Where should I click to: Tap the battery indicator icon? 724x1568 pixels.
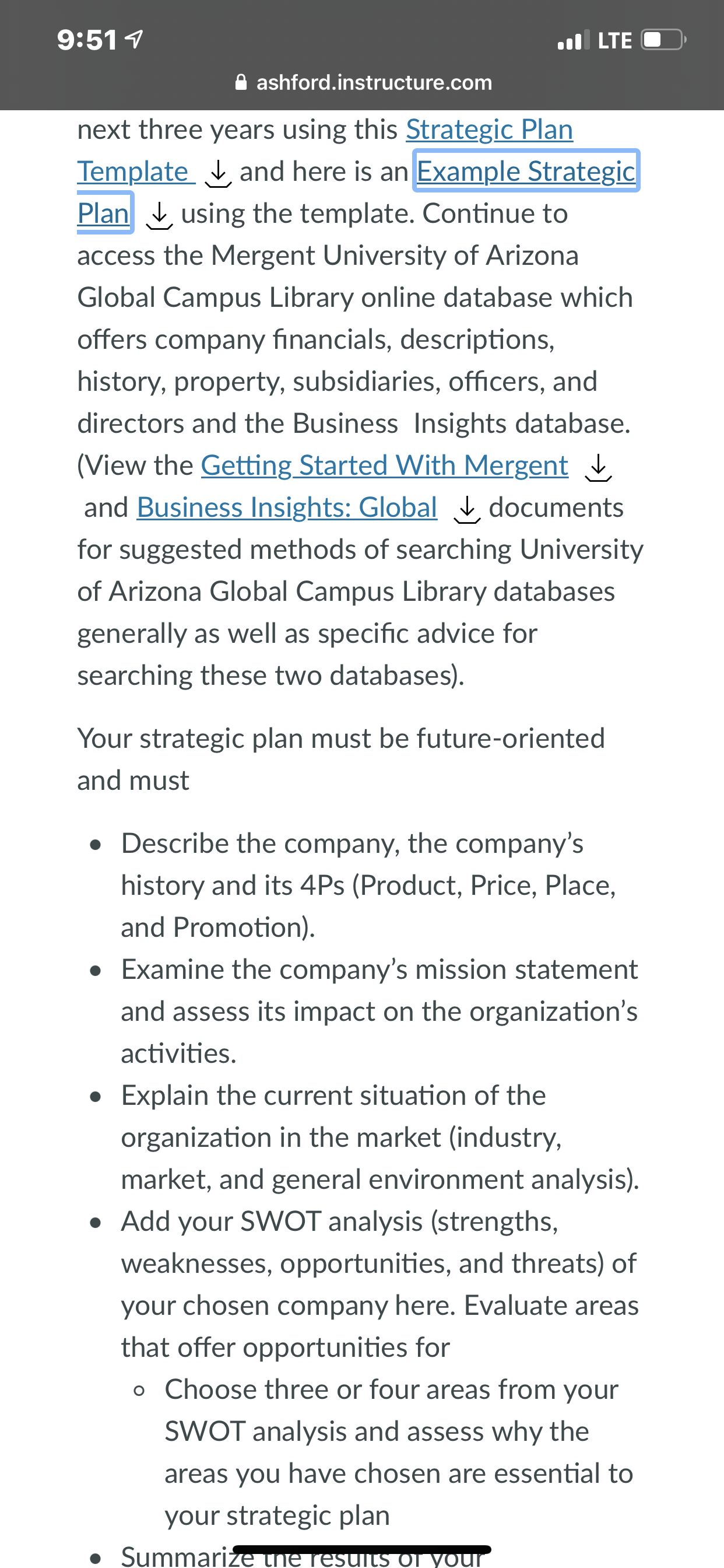[x=663, y=40]
